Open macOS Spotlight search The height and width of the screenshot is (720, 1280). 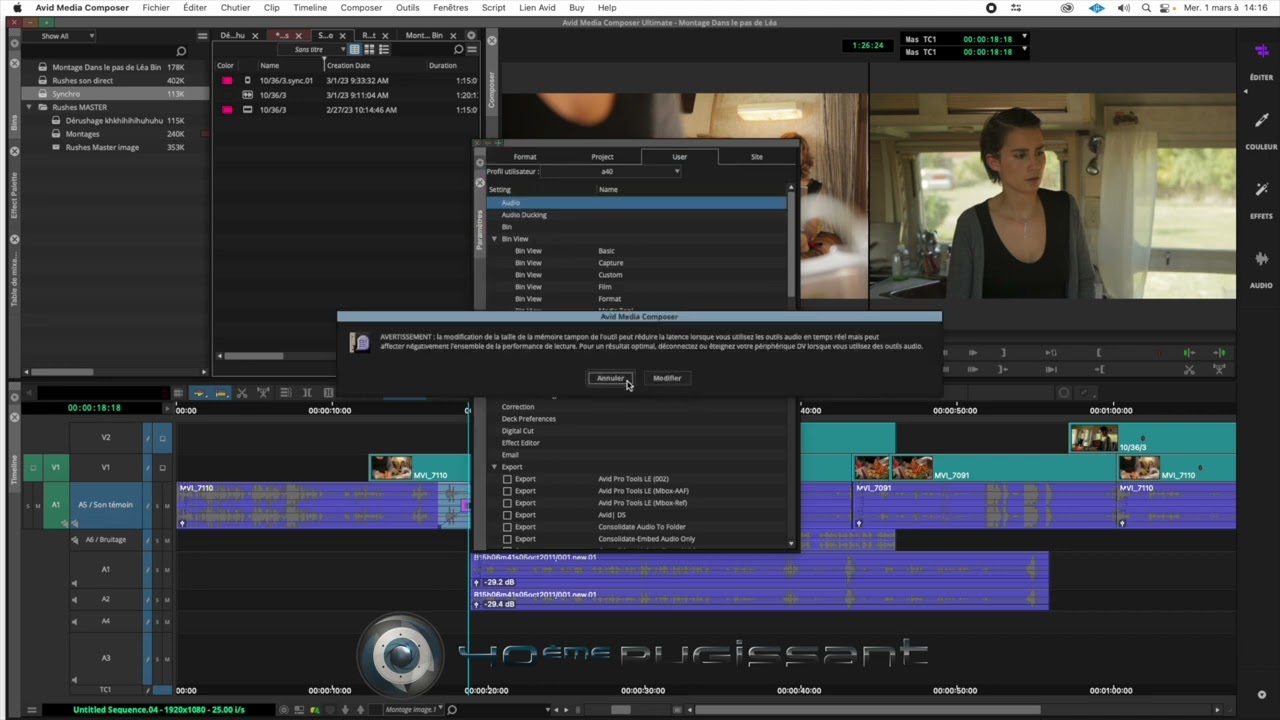[x=1146, y=7]
